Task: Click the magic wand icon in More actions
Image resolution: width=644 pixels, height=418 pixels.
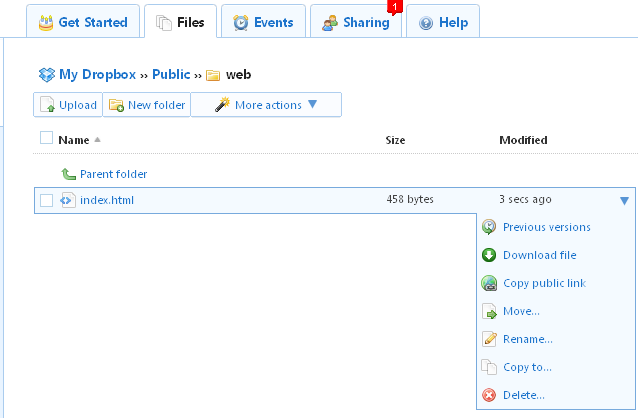Action: [222, 104]
